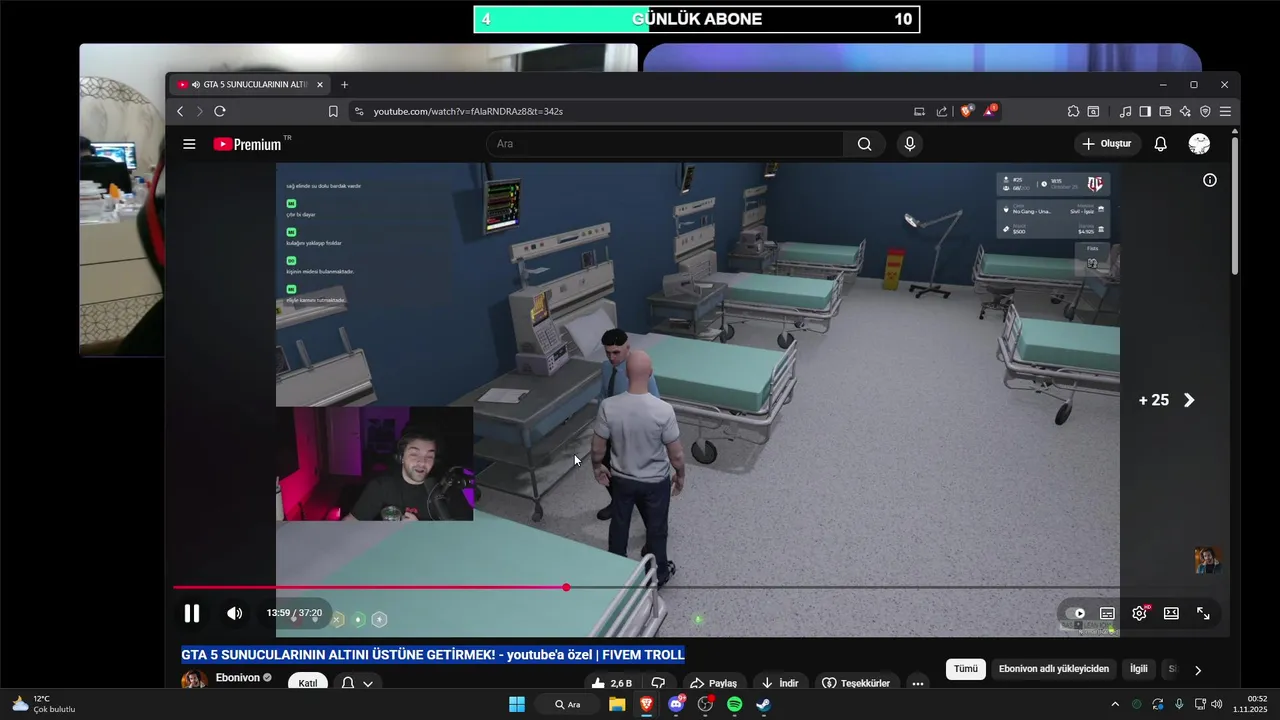1280x720 pixels.
Task: Skip forward with the +25 chevron arrow
Action: [x=1189, y=400]
